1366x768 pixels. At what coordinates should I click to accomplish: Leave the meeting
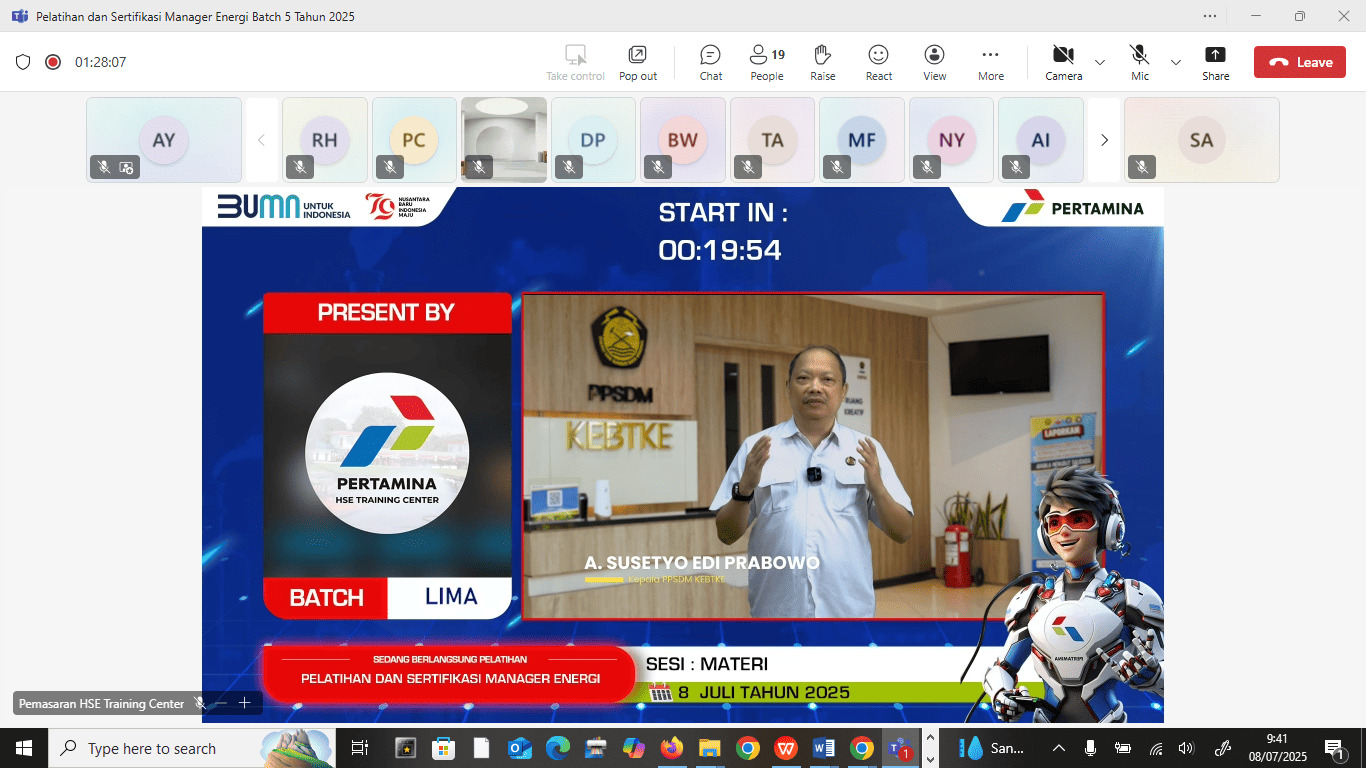(1300, 62)
